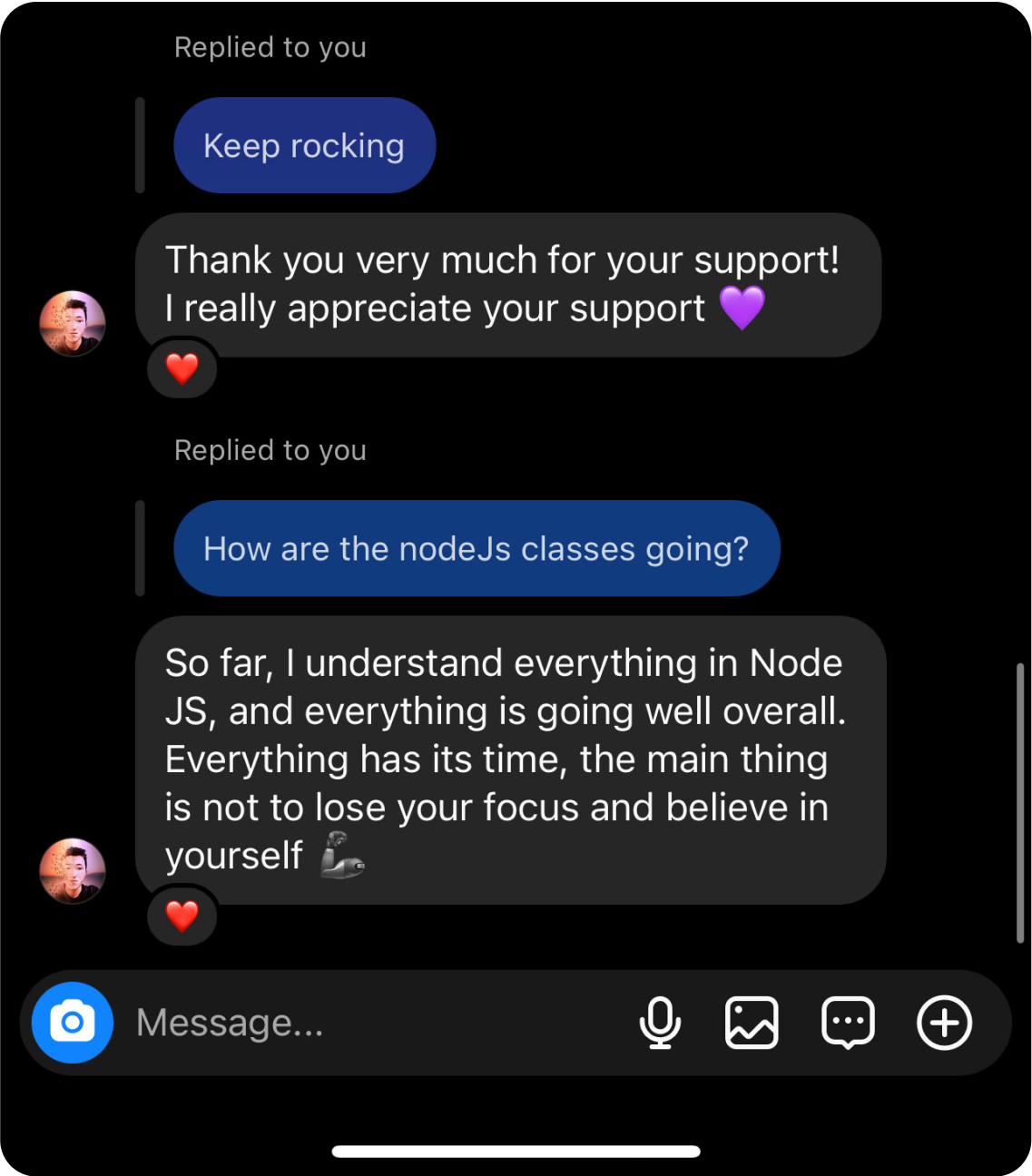Screen dimensions: 1032x1176
Task: Tap the heart reaction under the support message
Action: tap(182, 368)
